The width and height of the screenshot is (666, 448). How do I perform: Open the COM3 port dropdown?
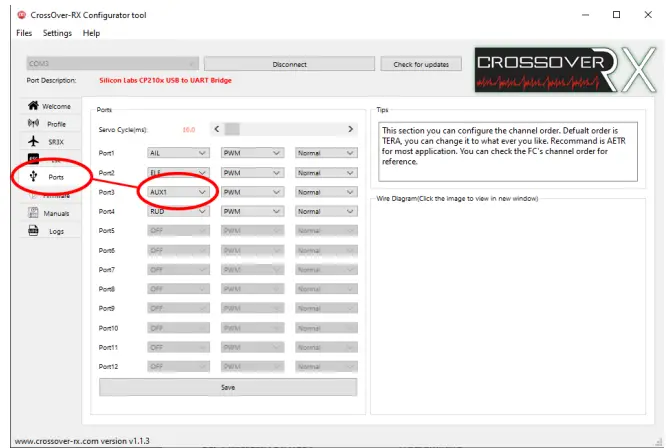pyautogui.click(x=113, y=63)
